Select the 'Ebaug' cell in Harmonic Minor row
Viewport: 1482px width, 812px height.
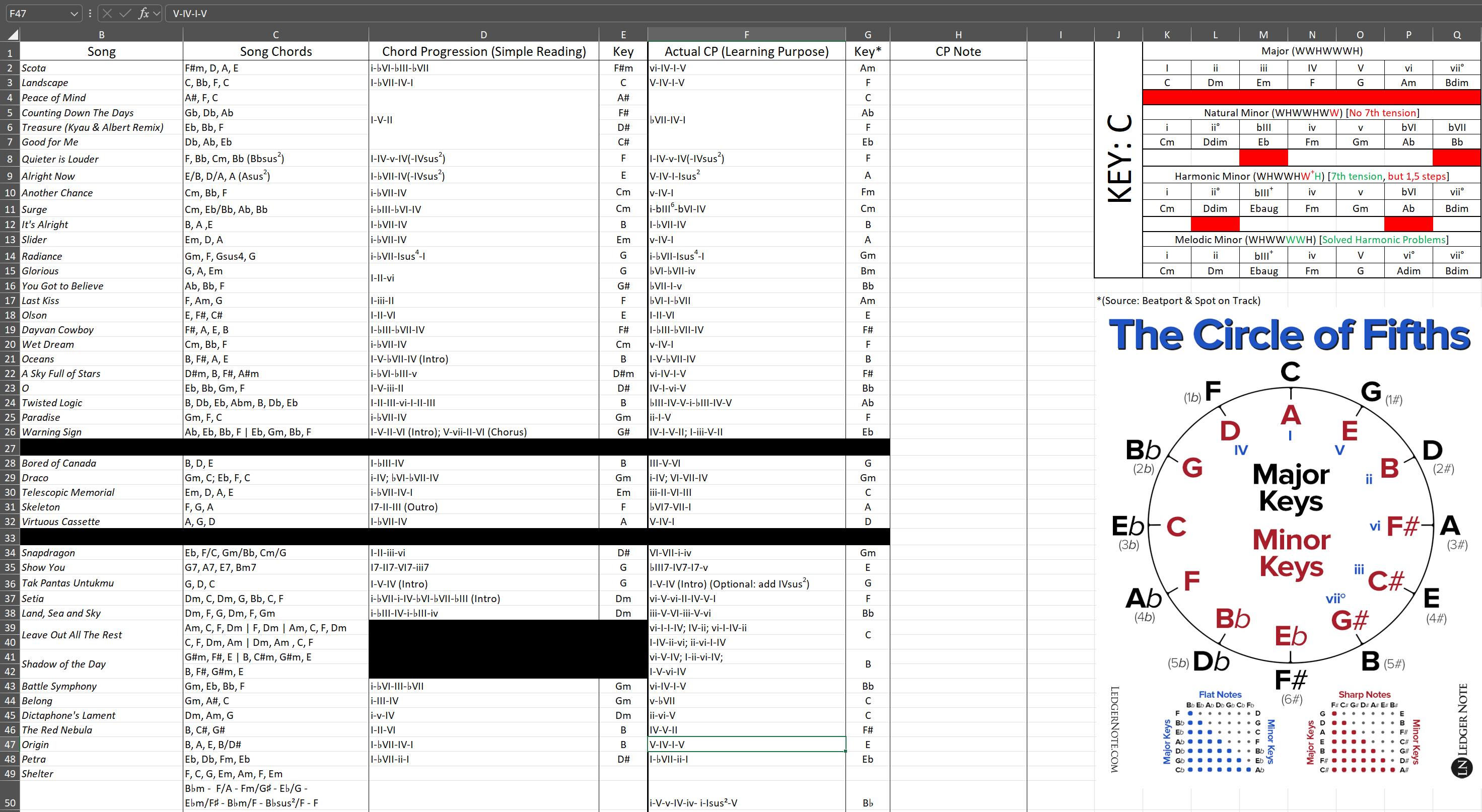[x=1263, y=208]
